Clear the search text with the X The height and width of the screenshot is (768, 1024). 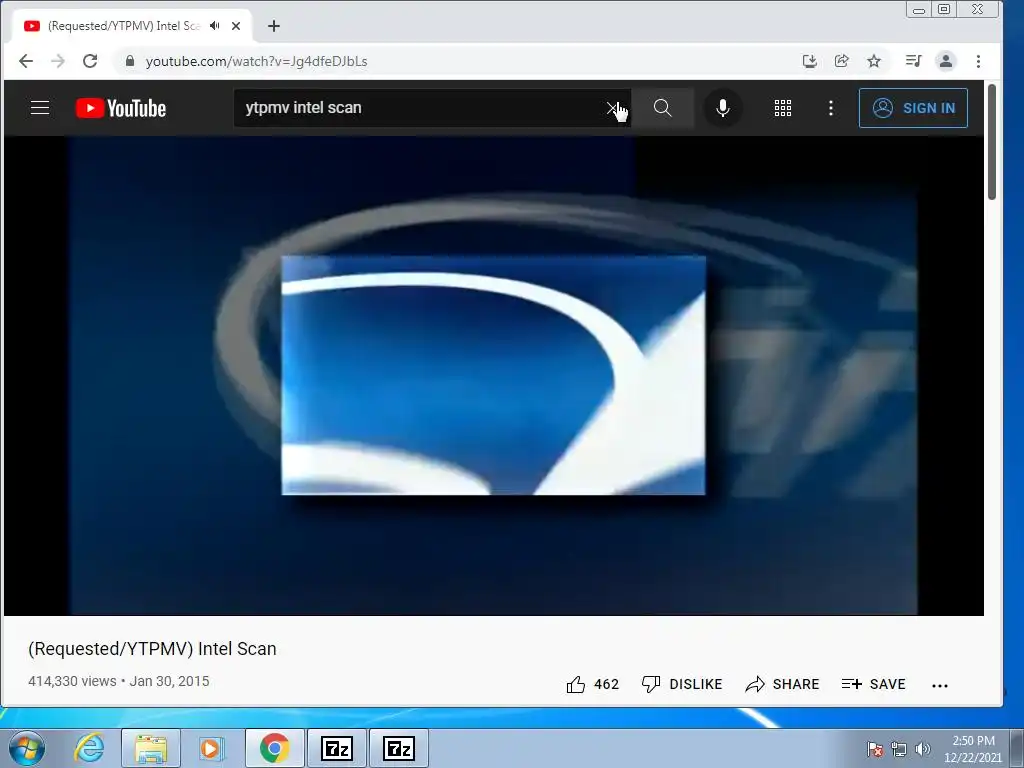(612, 108)
